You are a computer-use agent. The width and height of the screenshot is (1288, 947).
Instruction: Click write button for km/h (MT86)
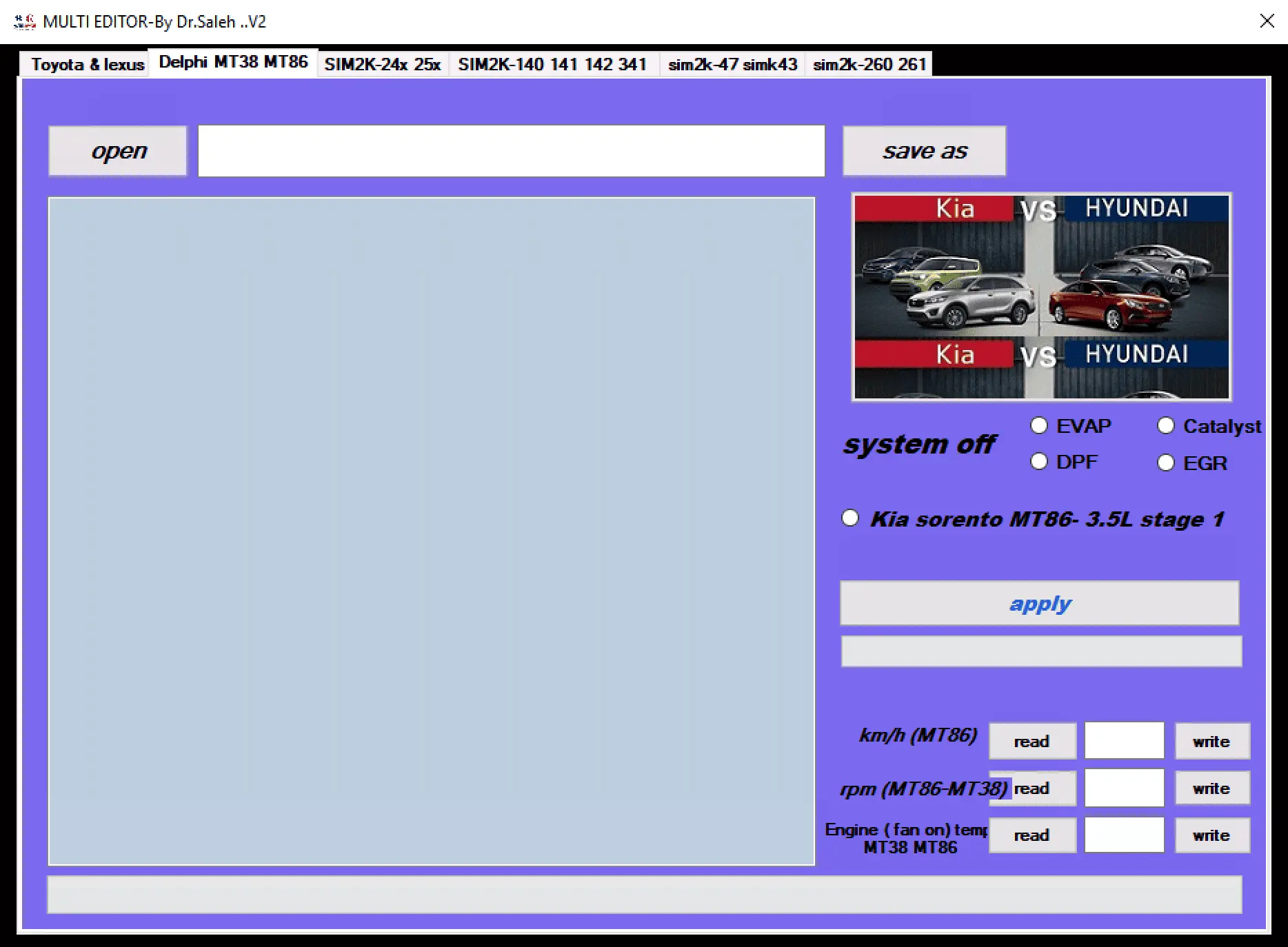pos(1212,741)
